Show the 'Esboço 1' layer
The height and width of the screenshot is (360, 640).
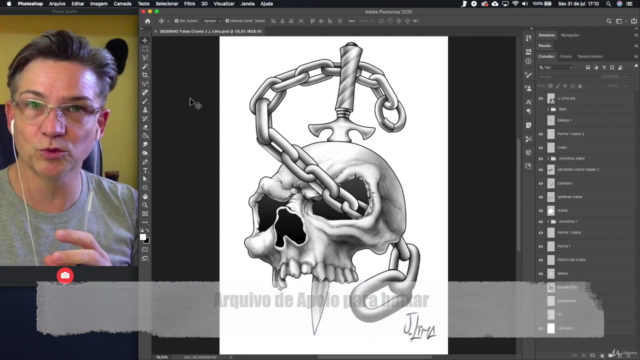click(x=541, y=120)
